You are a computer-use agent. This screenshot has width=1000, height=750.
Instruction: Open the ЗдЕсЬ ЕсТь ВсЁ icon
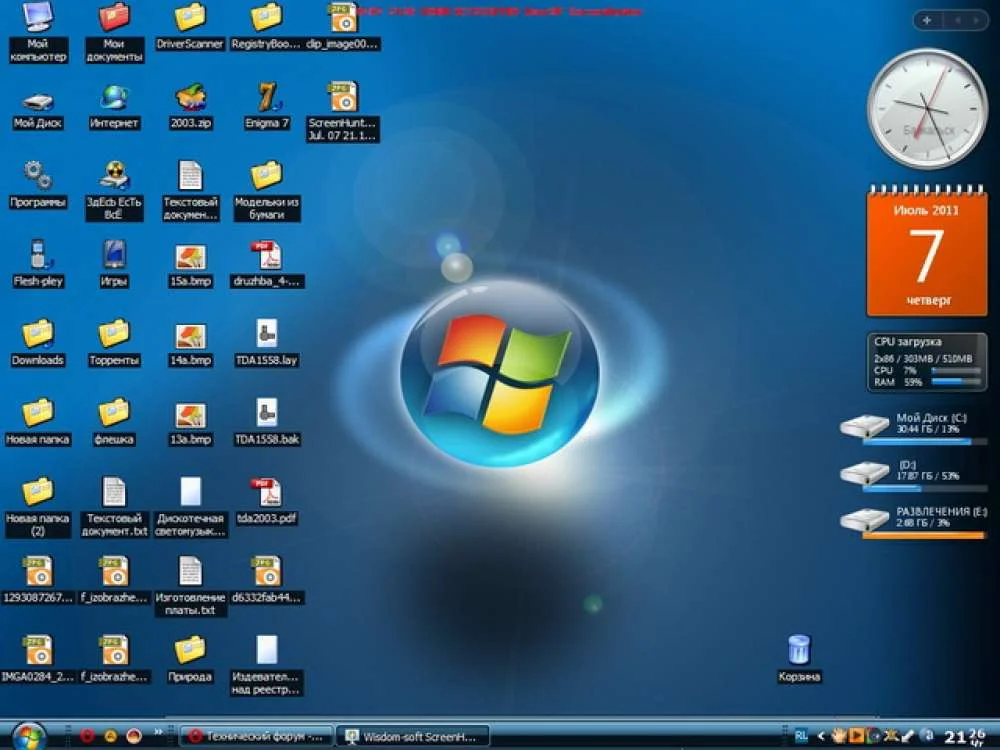click(x=114, y=190)
